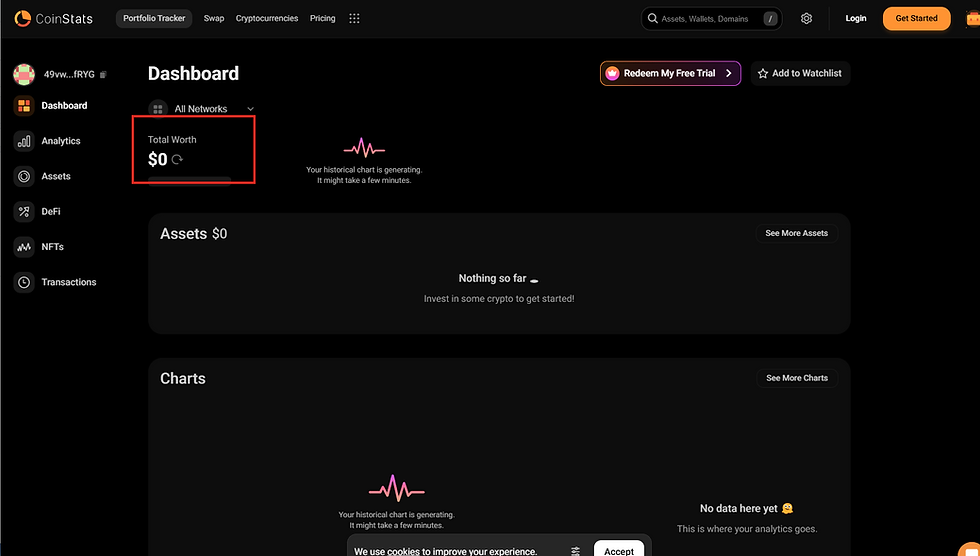Click See More Charts button
This screenshot has height=556, width=980.
pos(796,378)
